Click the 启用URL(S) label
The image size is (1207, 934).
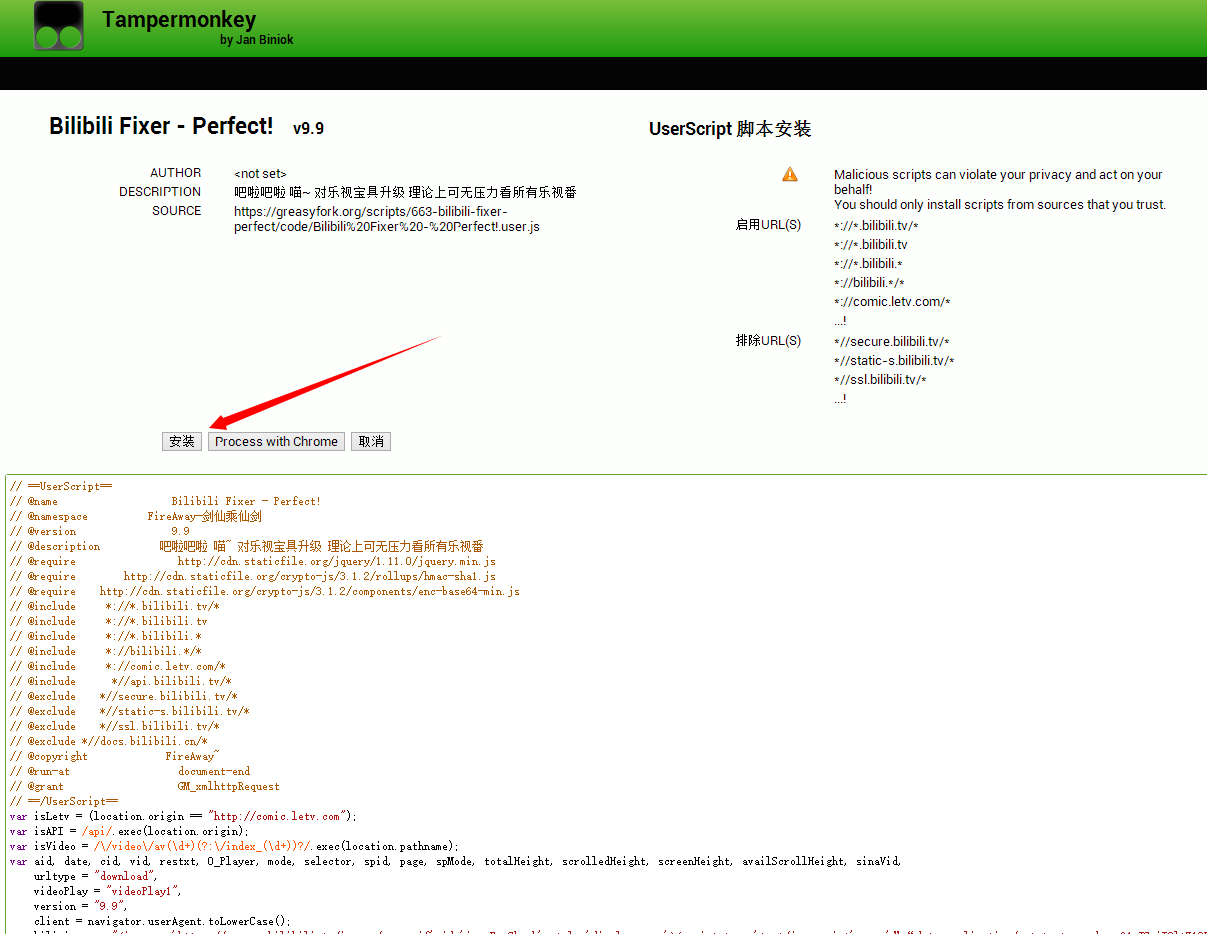768,225
